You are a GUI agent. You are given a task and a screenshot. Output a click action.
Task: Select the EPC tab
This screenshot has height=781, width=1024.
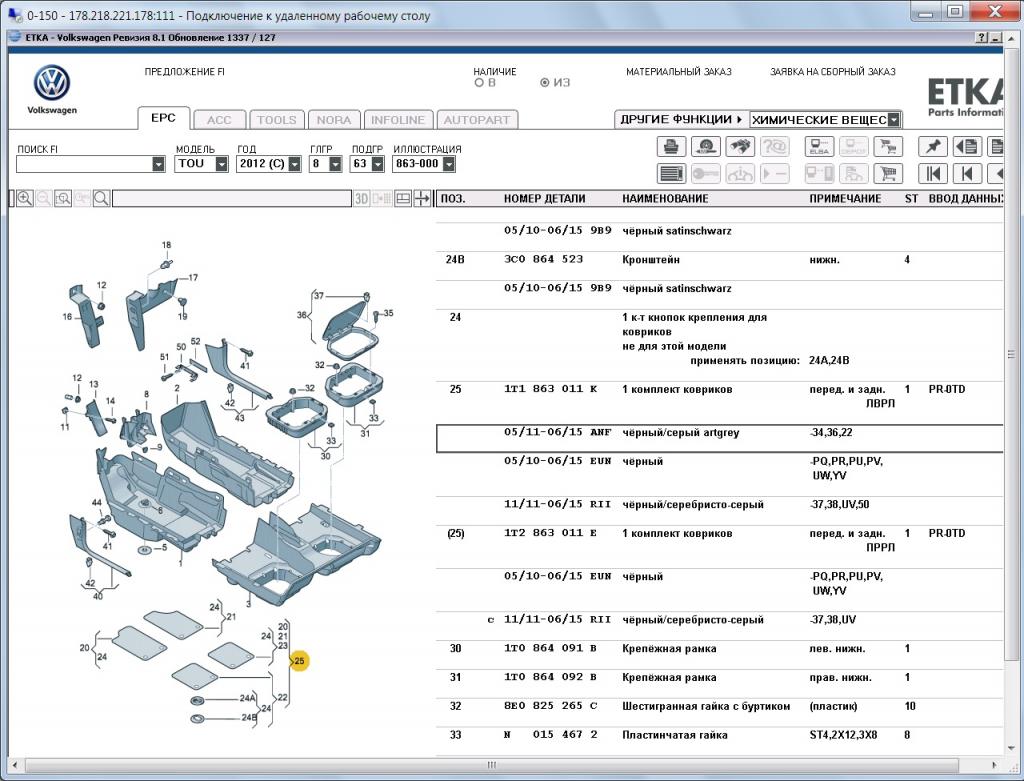pos(163,118)
